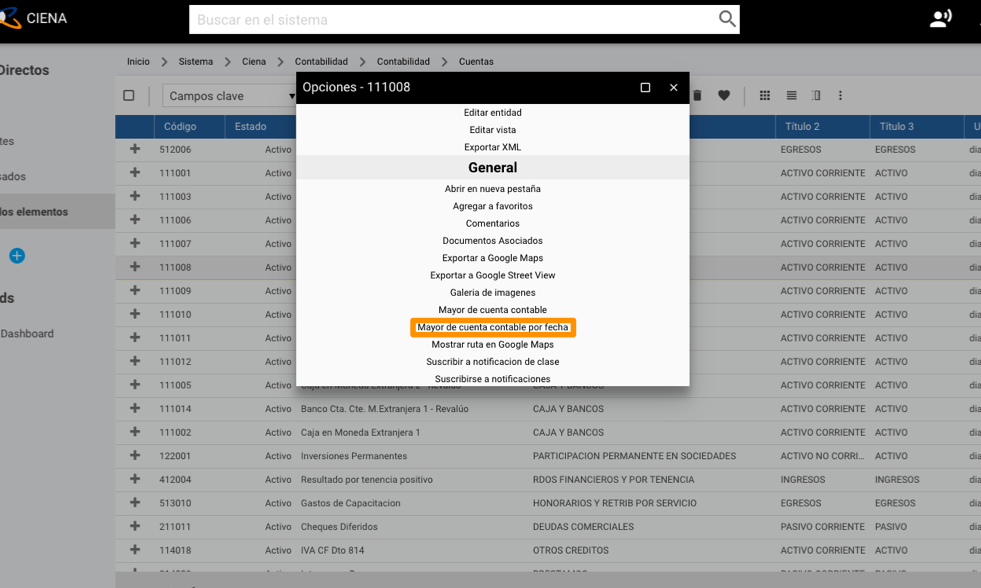Expand row 111007 with plus icon

(x=135, y=243)
